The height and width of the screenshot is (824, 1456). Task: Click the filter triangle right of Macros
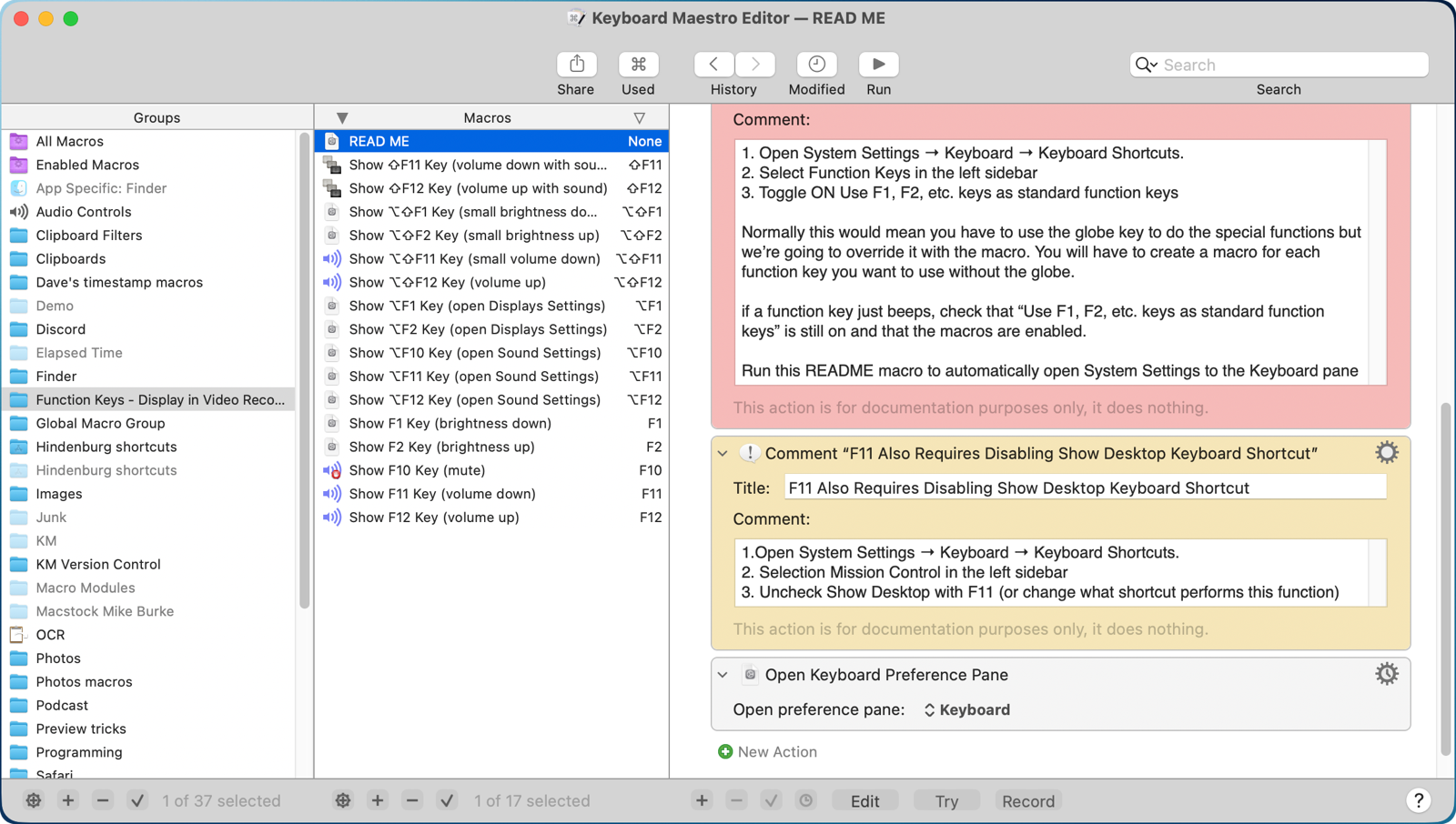click(640, 117)
